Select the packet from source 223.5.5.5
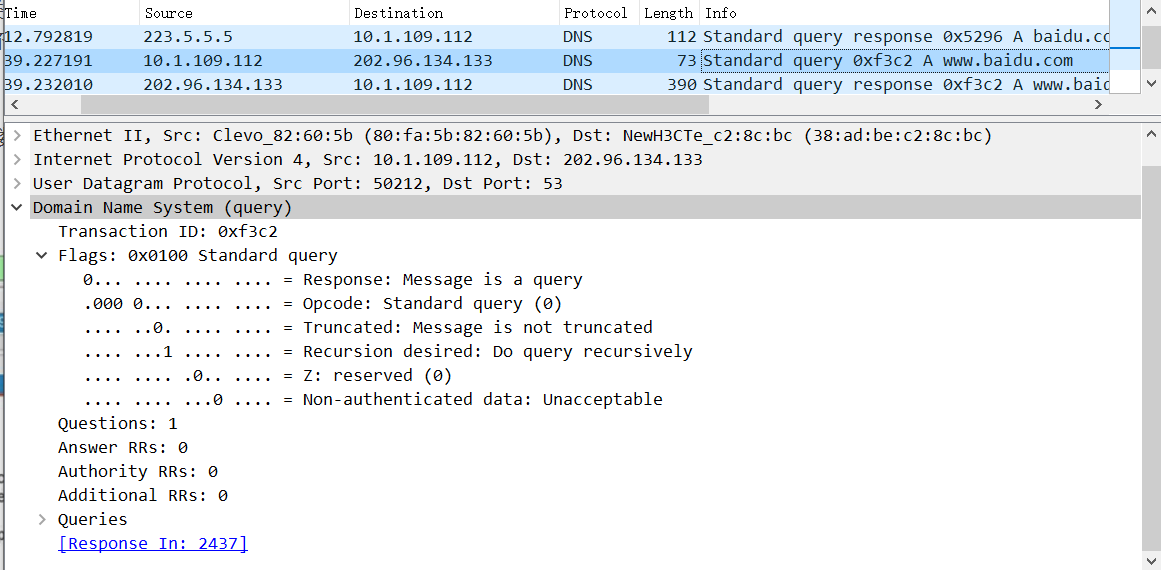Screen dimensions: 1161x570 coord(555,37)
